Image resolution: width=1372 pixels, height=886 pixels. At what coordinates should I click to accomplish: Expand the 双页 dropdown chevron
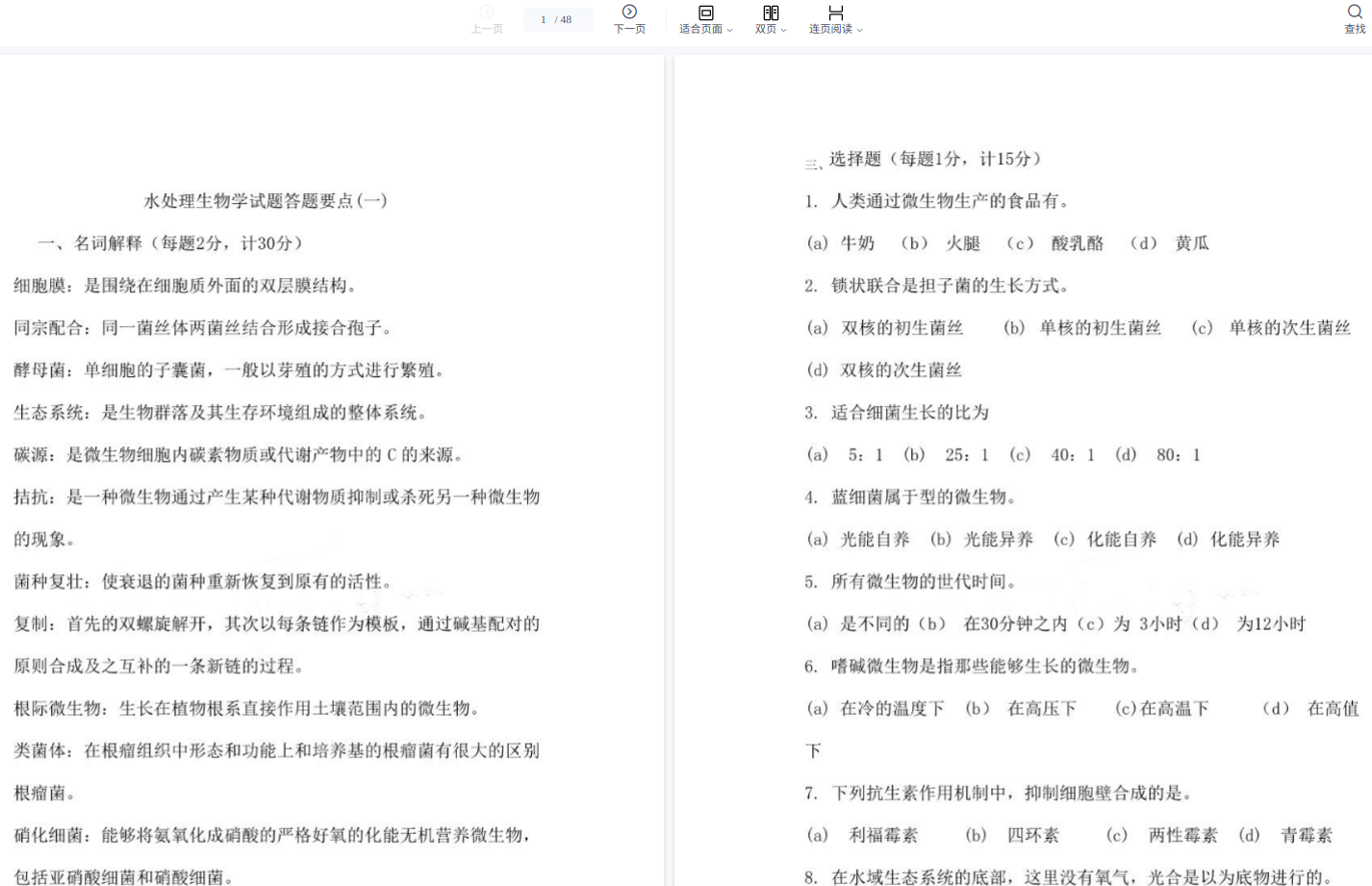(784, 30)
